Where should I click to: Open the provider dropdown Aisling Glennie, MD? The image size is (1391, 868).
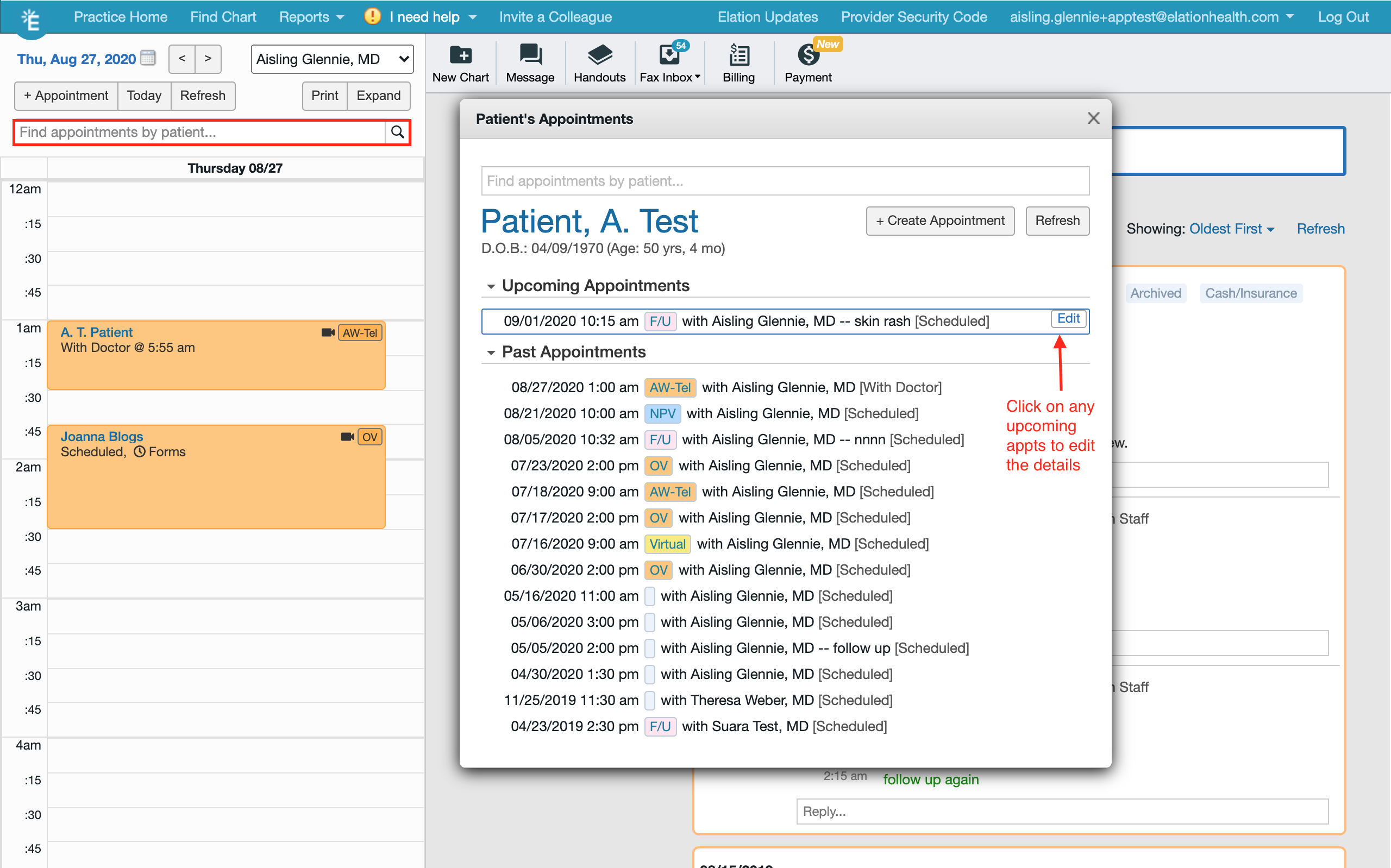pyautogui.click(x=332, y=59)
